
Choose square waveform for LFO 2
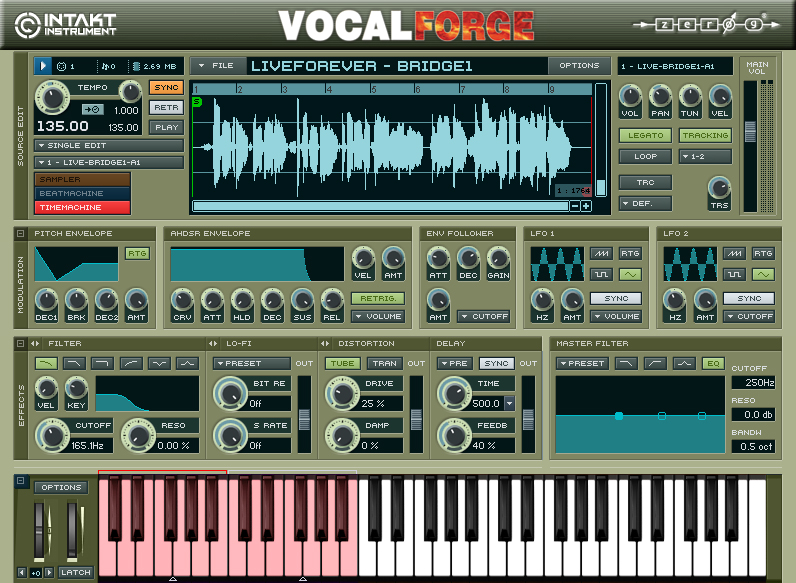pyautogui.click(x=735, y=274)
